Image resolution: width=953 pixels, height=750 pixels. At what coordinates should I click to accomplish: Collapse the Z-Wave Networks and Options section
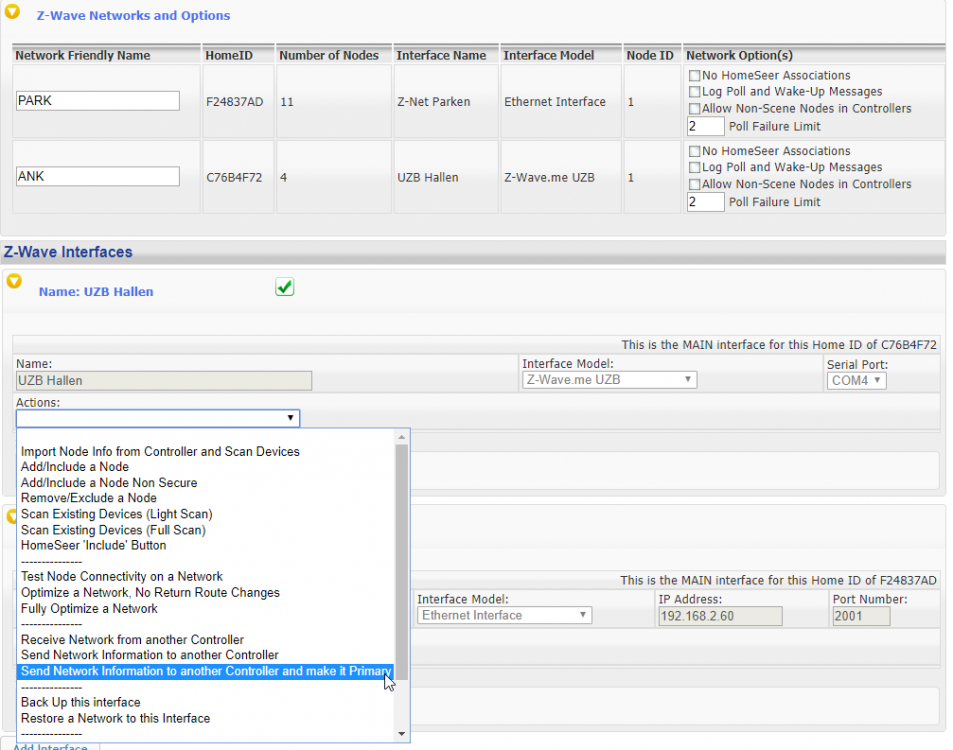pyautogui.click(x=13, y=14)
